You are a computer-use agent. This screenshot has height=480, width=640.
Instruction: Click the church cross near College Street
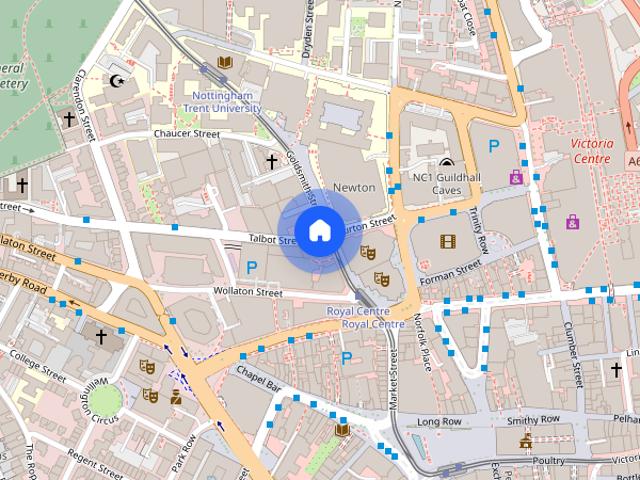tap(101, 337)
